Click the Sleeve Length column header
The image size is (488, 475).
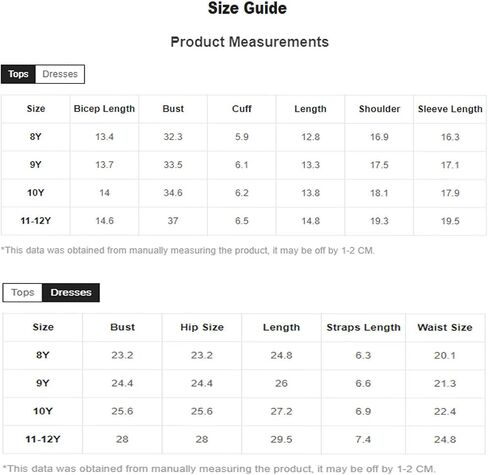pyautogui.click(x=450, y=109)
